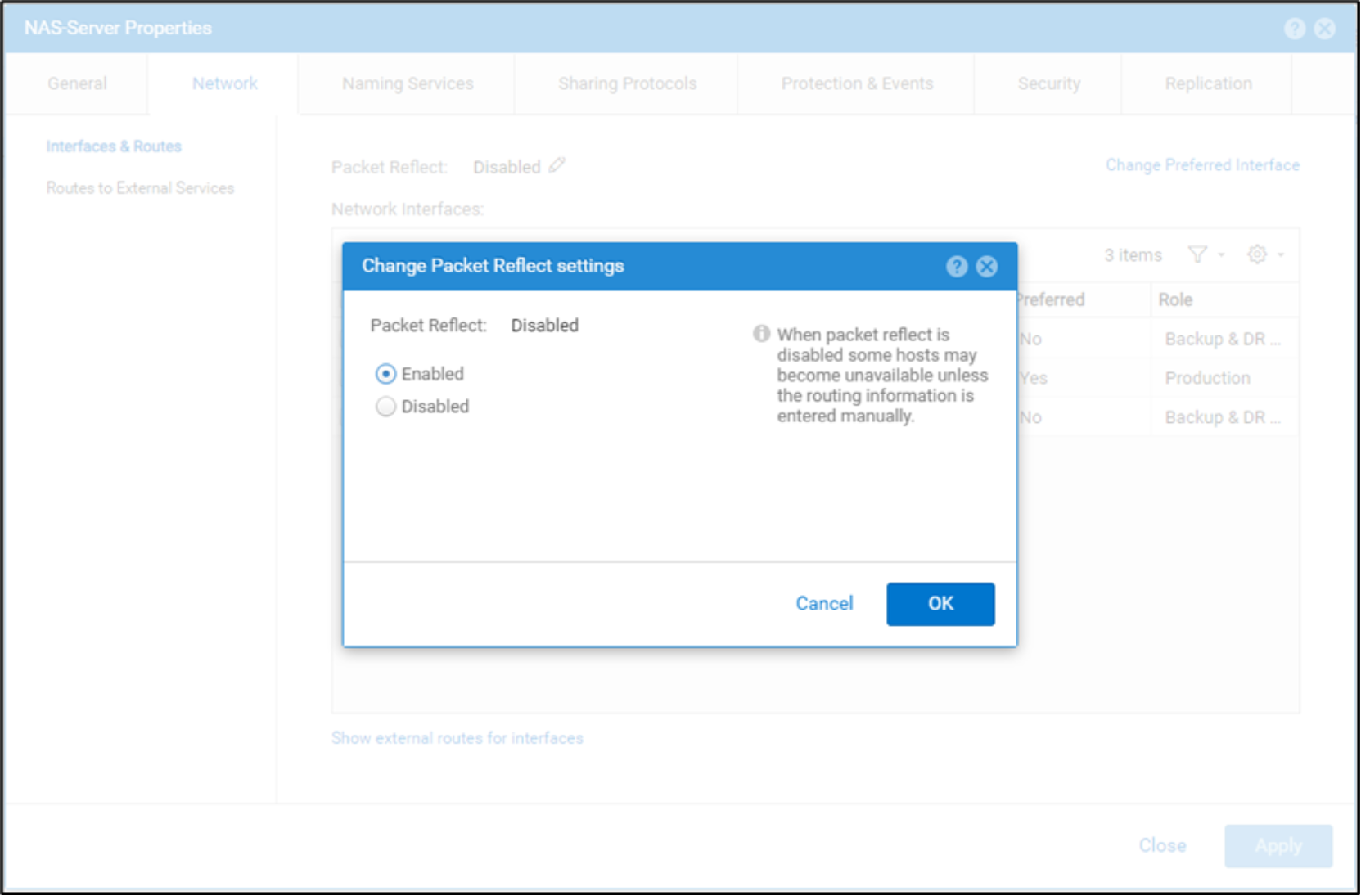The image size is (1361, 896).
Task: Expand the gear settings dropdown arrow
Action: 1281,255
